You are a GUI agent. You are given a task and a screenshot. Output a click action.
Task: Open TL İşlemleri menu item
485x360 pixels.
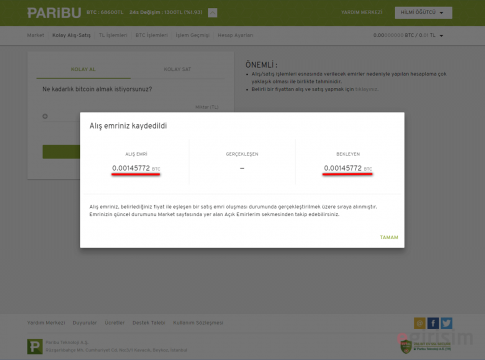[113, 35]
